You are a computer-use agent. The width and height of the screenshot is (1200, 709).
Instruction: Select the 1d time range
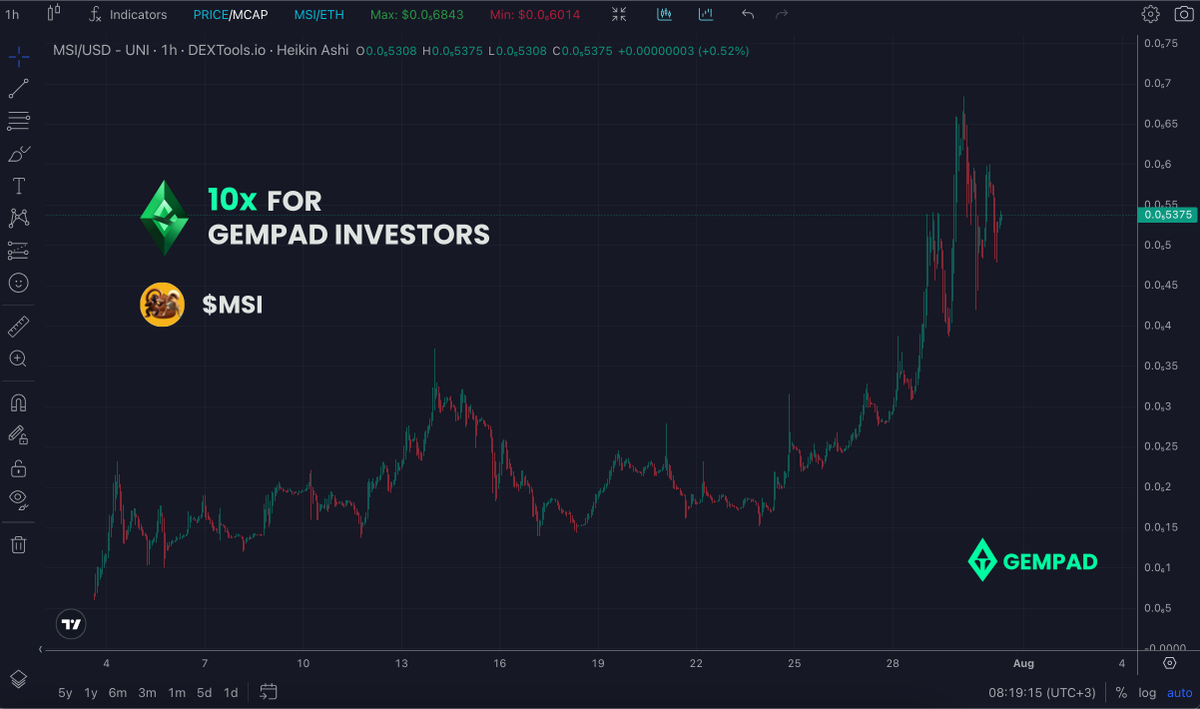(x=230, y=692)
